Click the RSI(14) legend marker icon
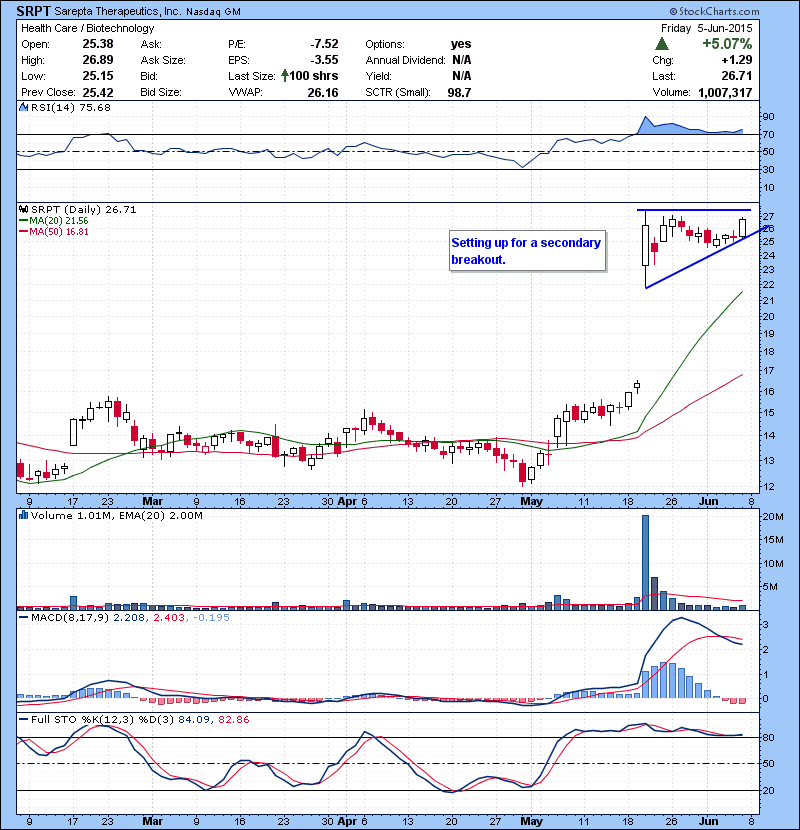The height and width of the screenshot is (830, 800). (x=23, y=108)
